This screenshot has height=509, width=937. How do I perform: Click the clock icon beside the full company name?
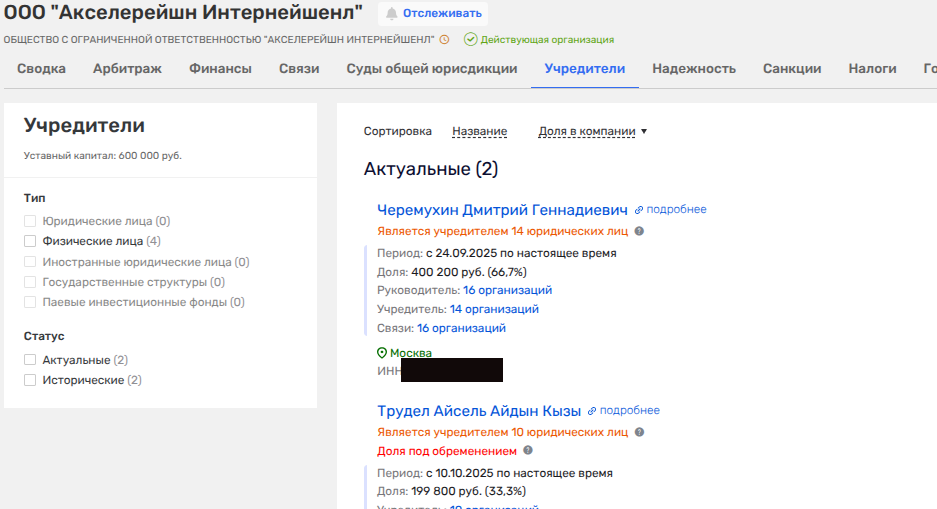click(x=444, y=40)
